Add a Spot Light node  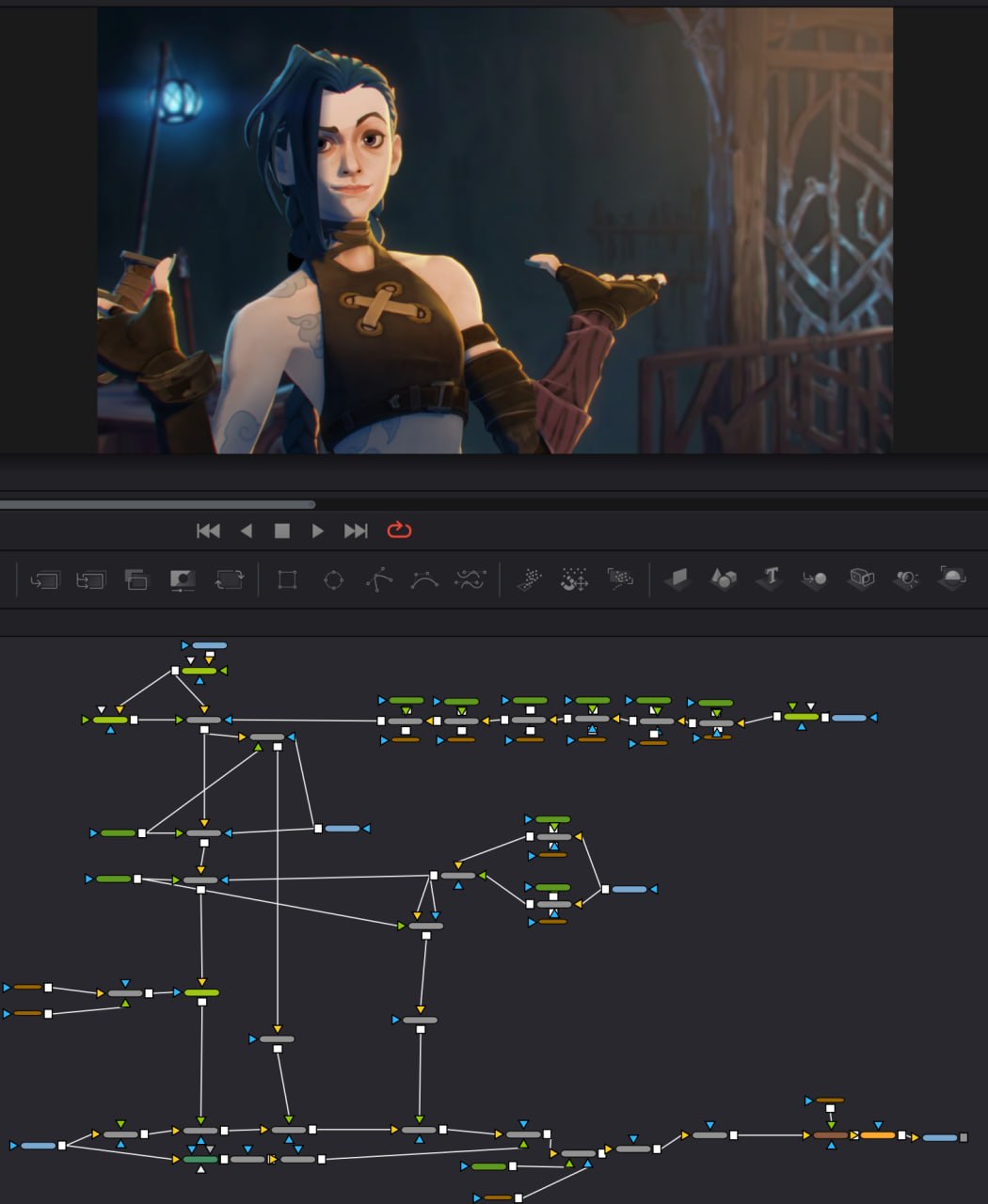coord(906,579)
